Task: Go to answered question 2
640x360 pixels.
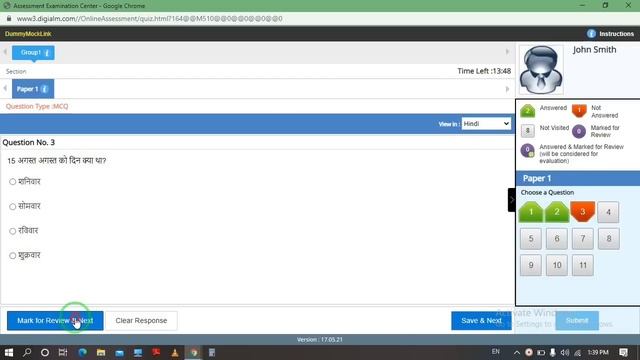Action: coord(557,212)
